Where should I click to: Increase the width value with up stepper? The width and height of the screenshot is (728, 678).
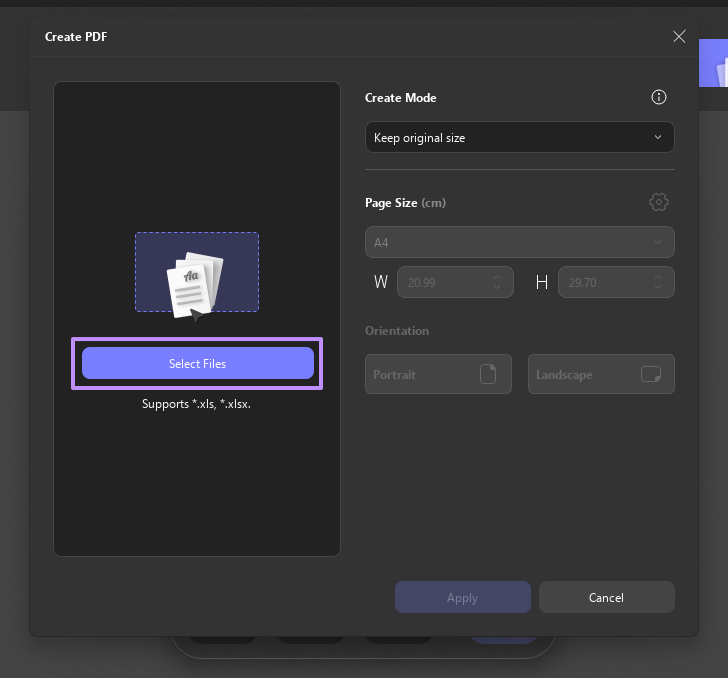[497, 277]
